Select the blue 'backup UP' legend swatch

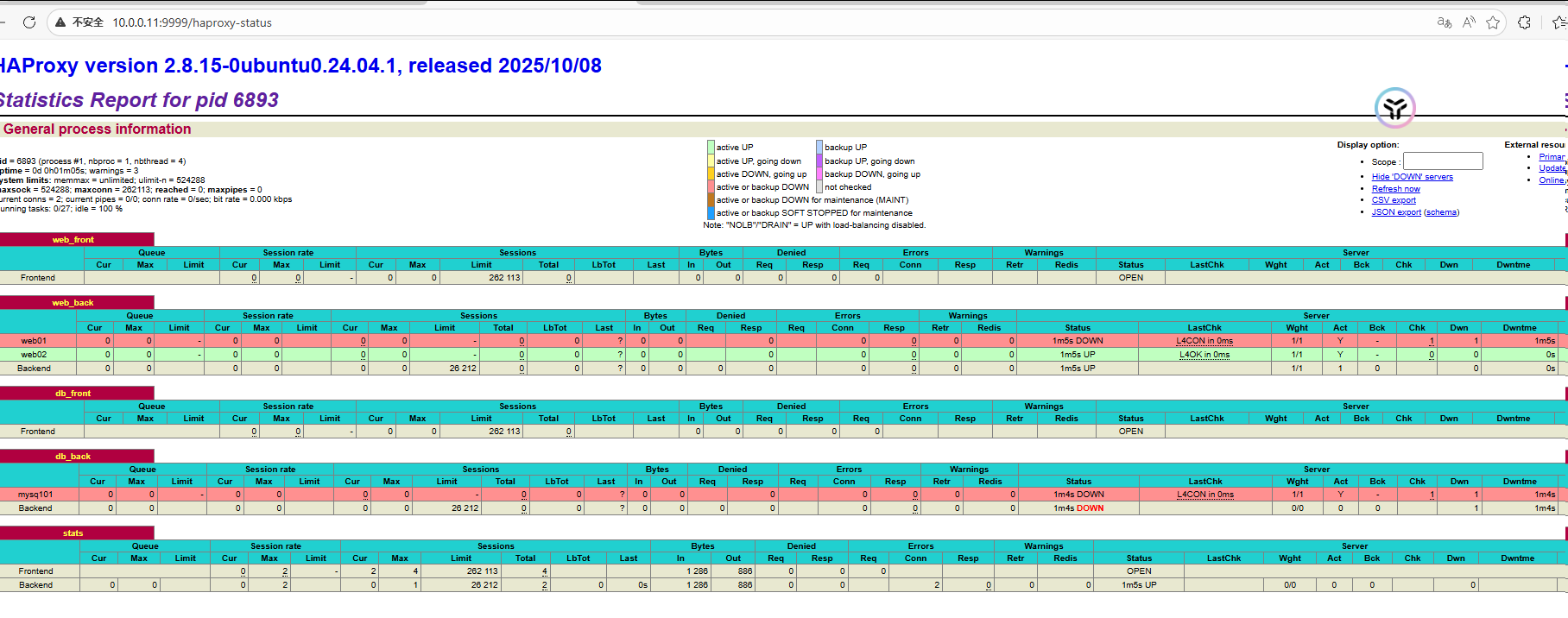pyautogui.click(x=819, y=148)
